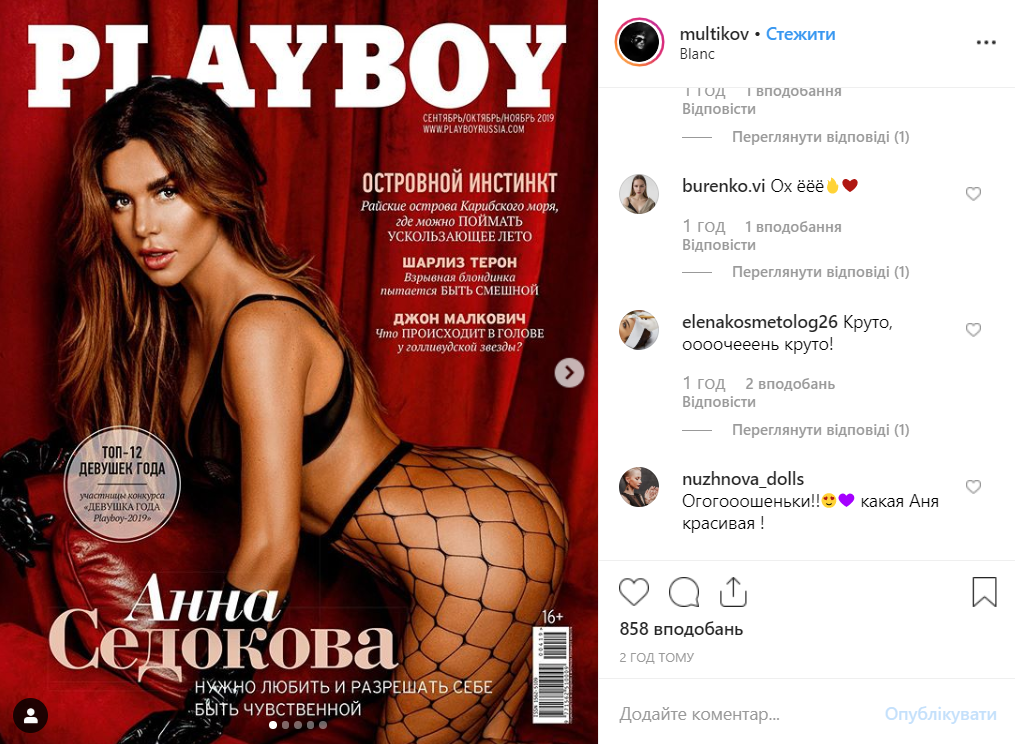
Task: Expand replies under the burenko.vi comment
Action: (820, 272)
